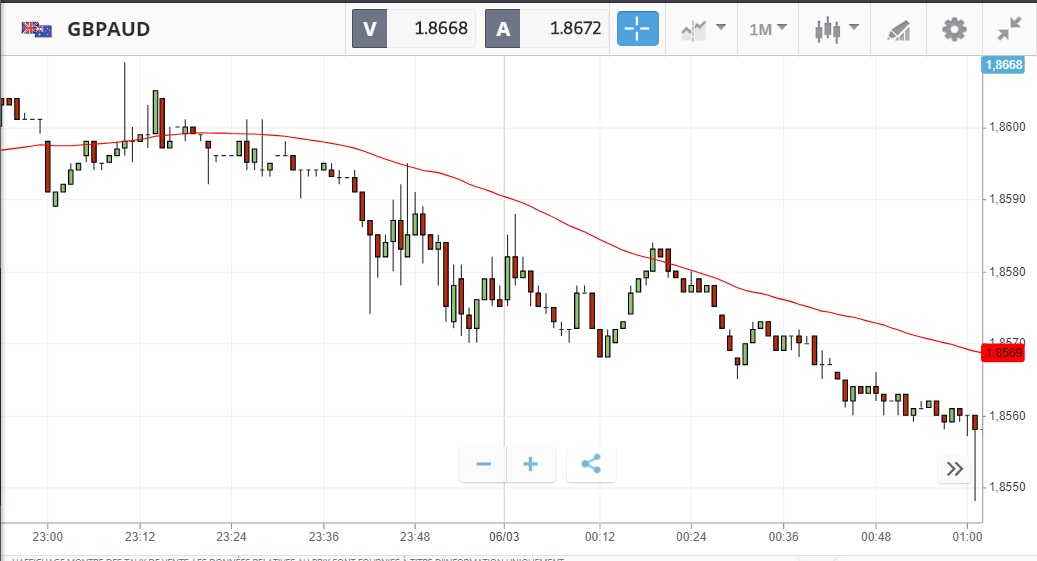Screen dimensions: 1037x561
Task: Open the drawing tools icon
Action: [x=898, y=30]
